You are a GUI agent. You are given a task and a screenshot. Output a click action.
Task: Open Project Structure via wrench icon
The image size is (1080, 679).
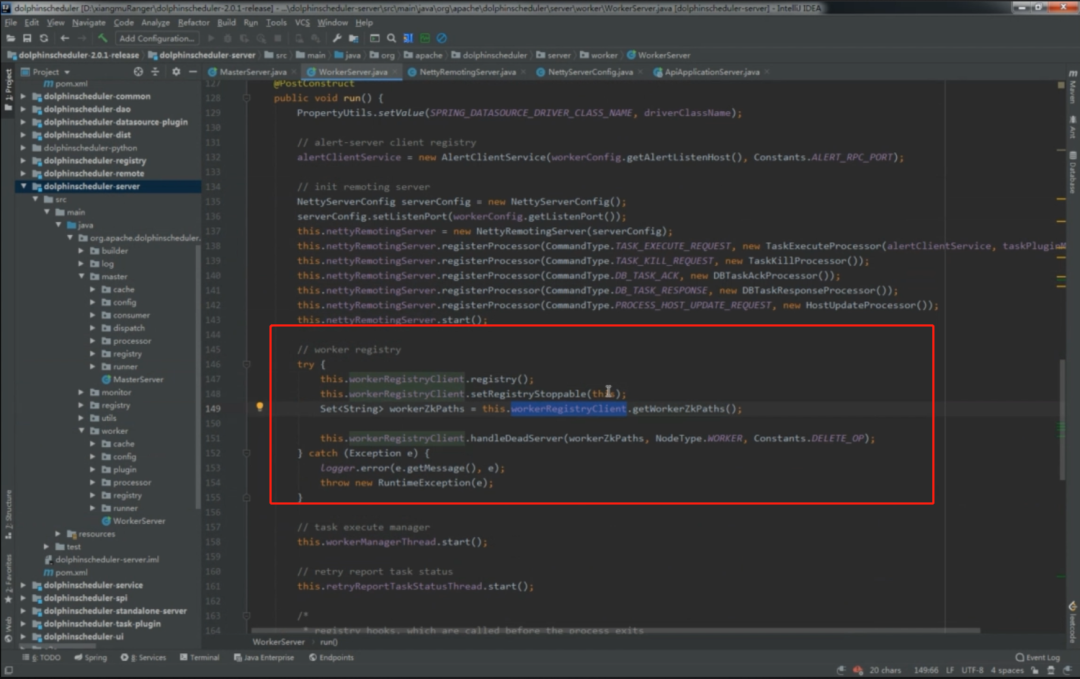[337, 39]
